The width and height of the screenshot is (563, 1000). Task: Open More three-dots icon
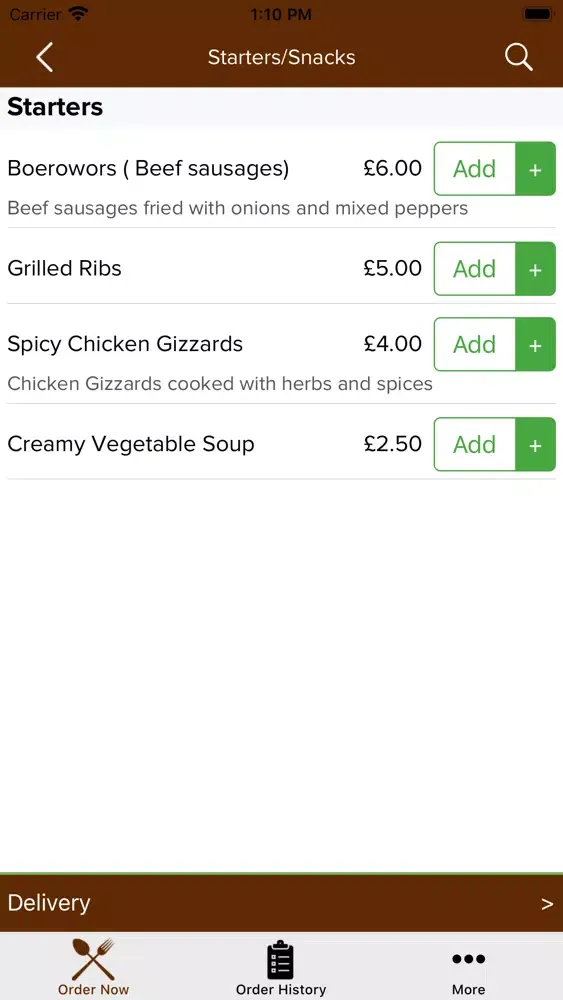coord(469,959)
